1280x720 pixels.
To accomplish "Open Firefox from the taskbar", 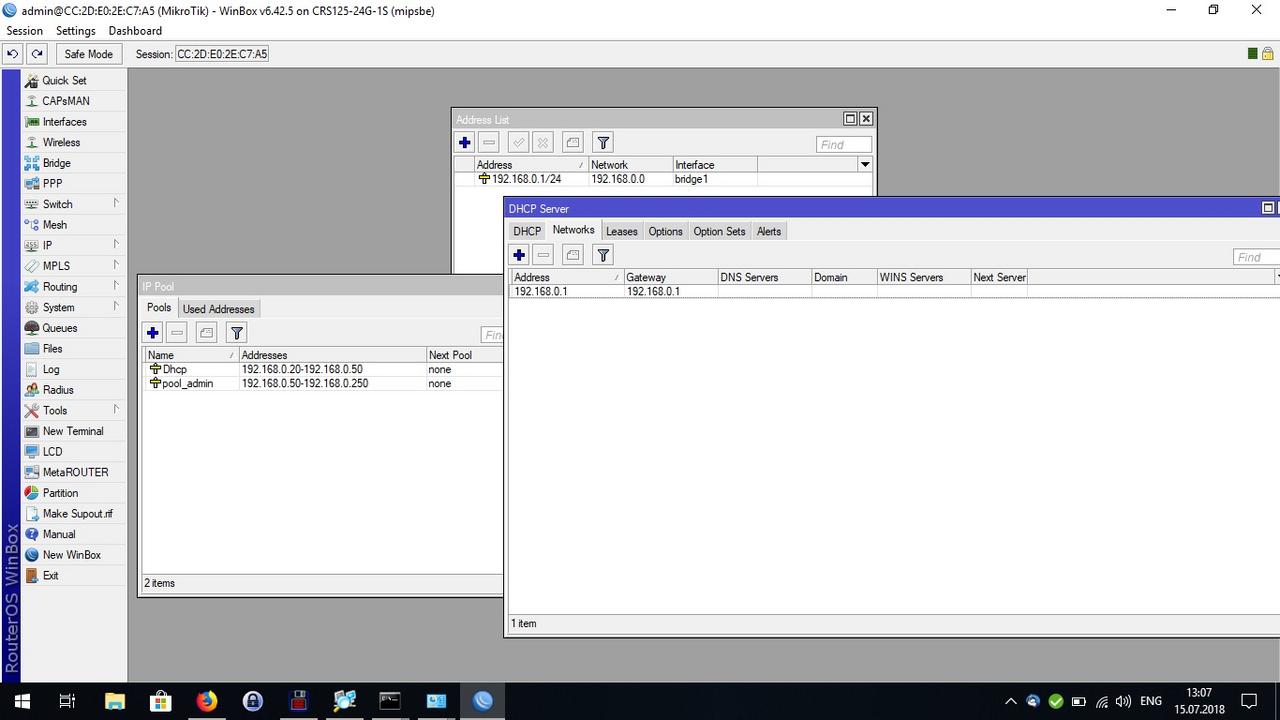I will [206, 701].
